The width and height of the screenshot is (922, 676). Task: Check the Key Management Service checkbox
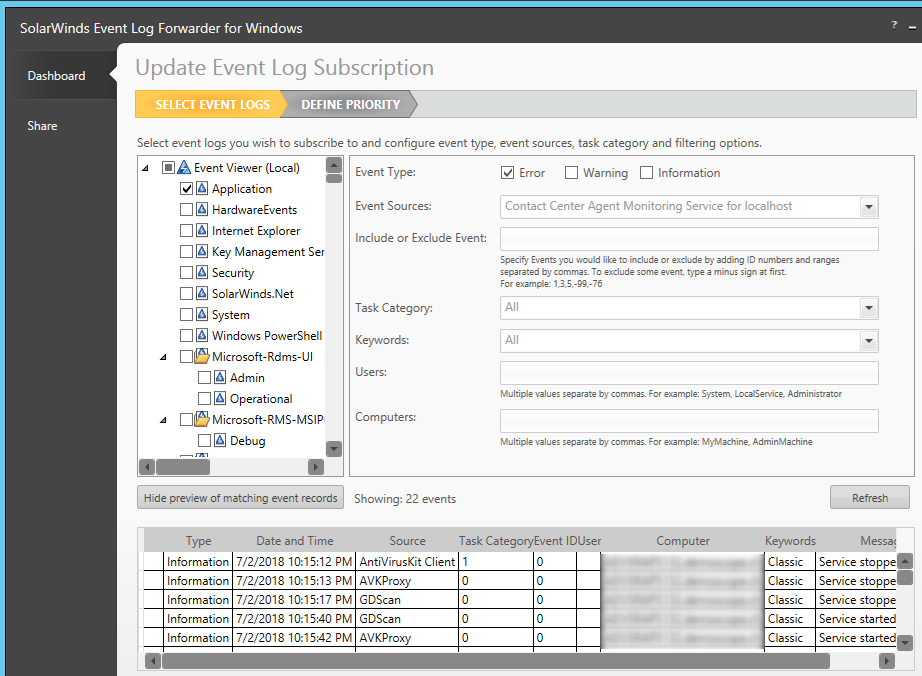click(x=186, y=252)
